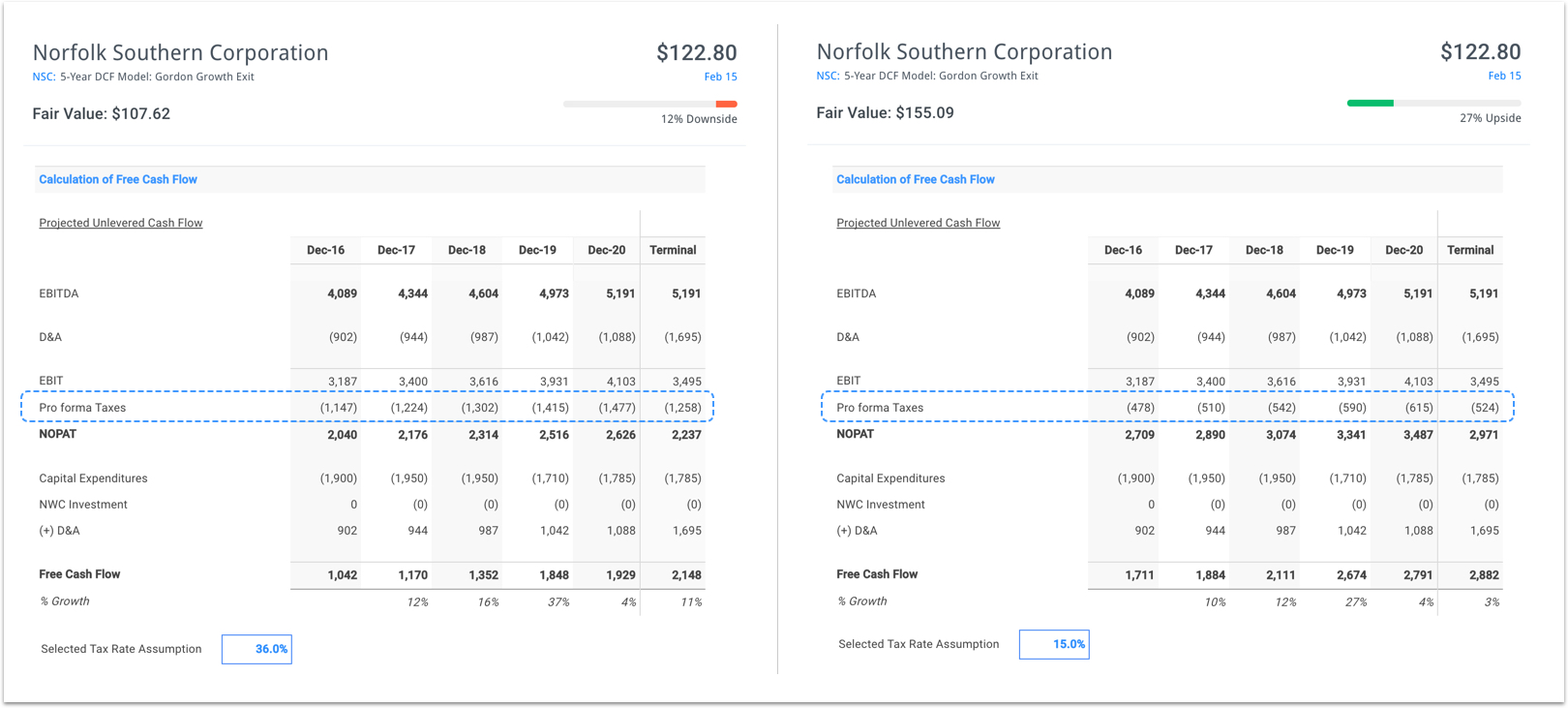1568x708 pixels.
Task: Click Fair Value: $107.62 text
Action: [102, 113]
